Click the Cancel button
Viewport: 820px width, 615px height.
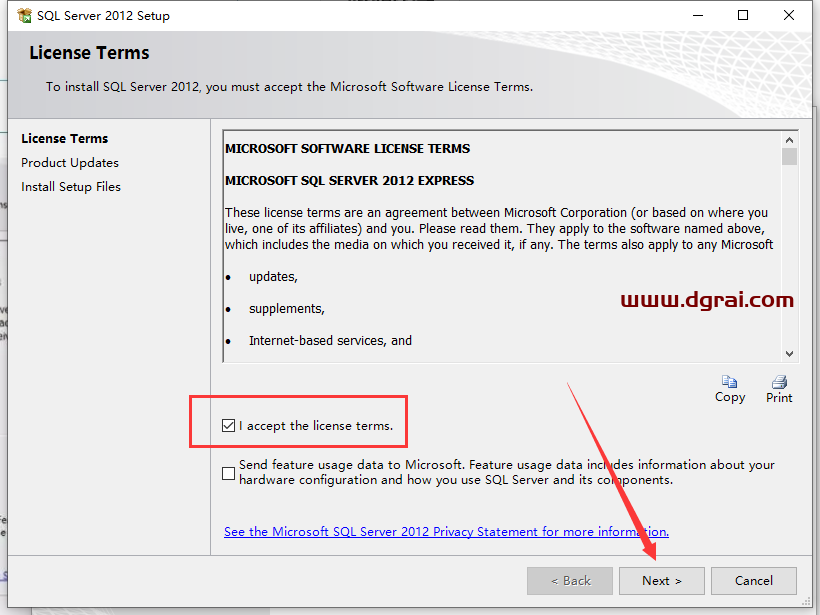pyautogui.click(x=754, y=581)
